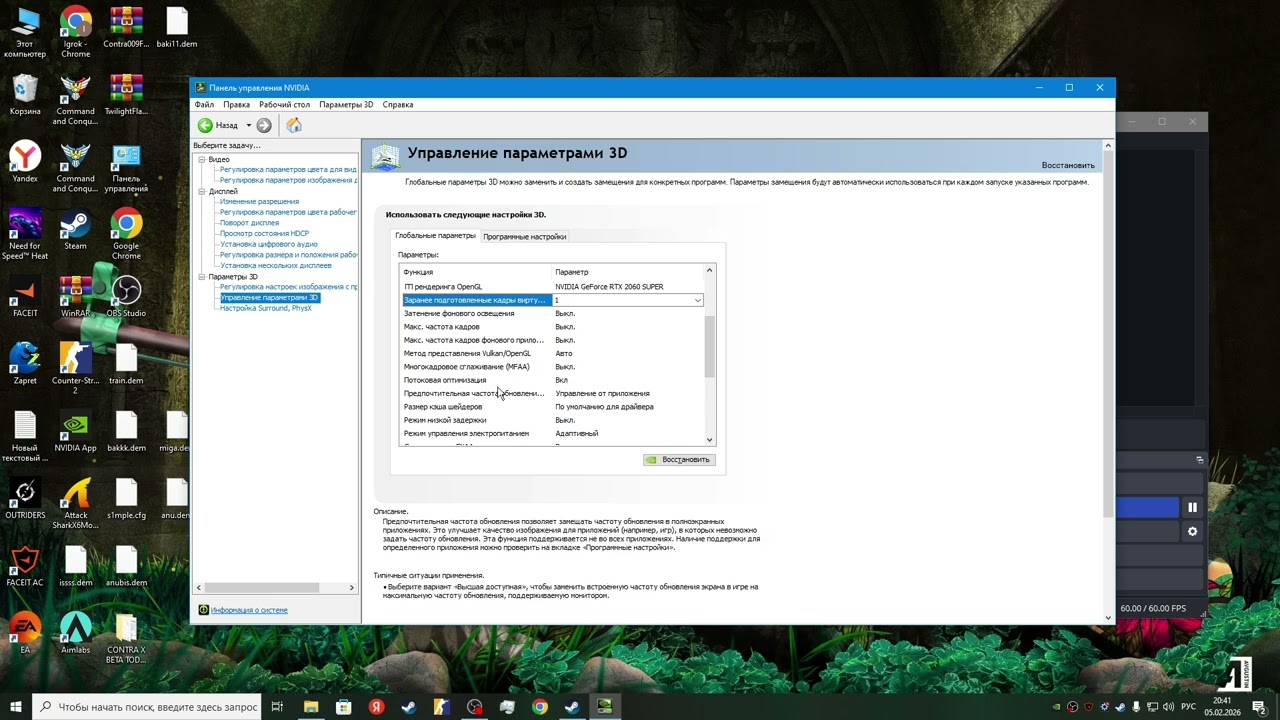Open Установка цифрового аудио task
Image resolution: width=1280 pixels, height=720 pixels.
(269, 244)
